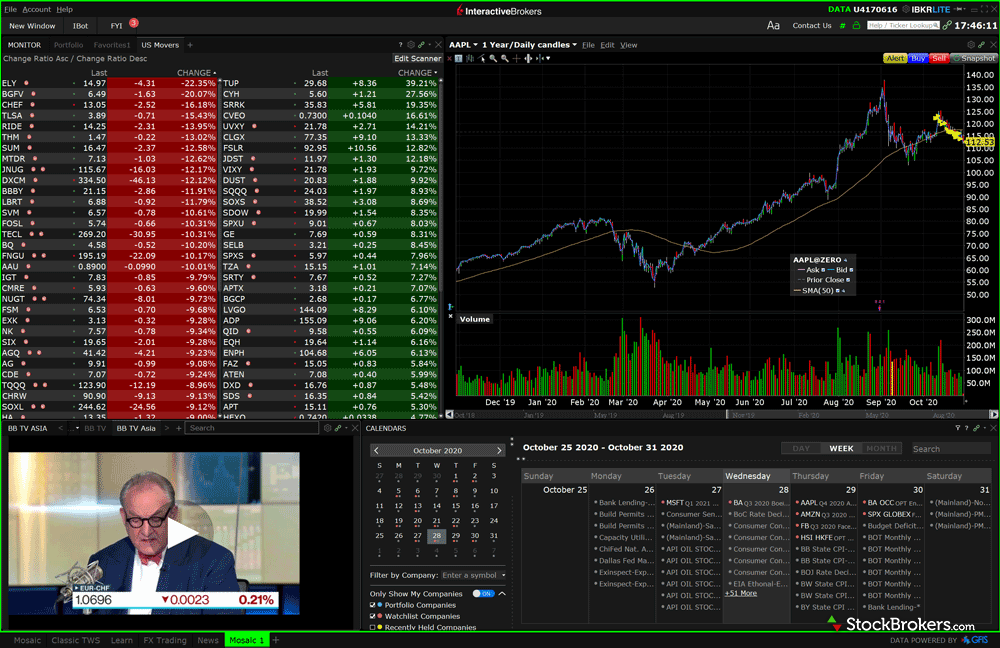Go to next month in mini calendar

(x=499, y=450)
